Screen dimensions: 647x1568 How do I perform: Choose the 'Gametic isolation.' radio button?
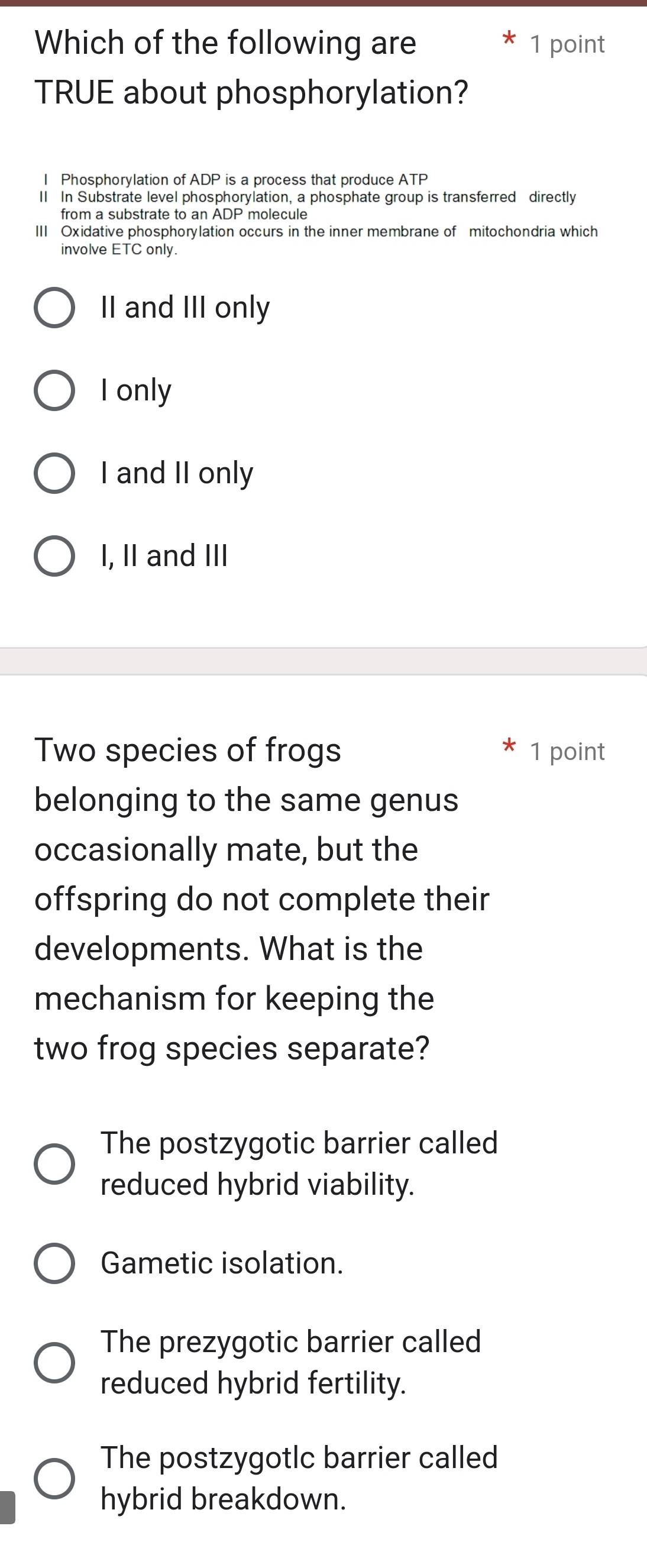[x=54, y=1263]
